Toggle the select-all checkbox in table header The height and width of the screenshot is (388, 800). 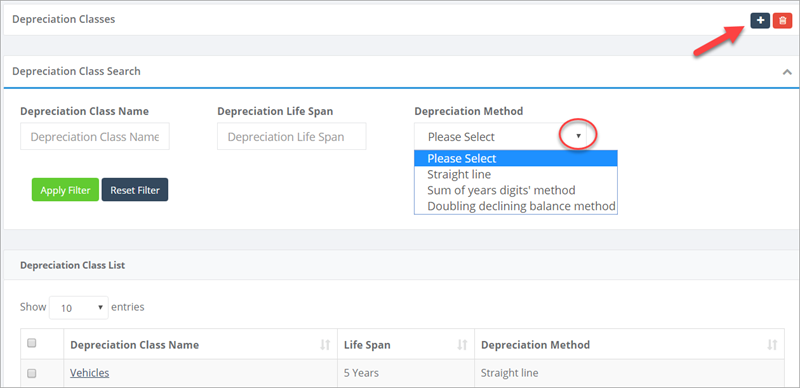point(32,344)
